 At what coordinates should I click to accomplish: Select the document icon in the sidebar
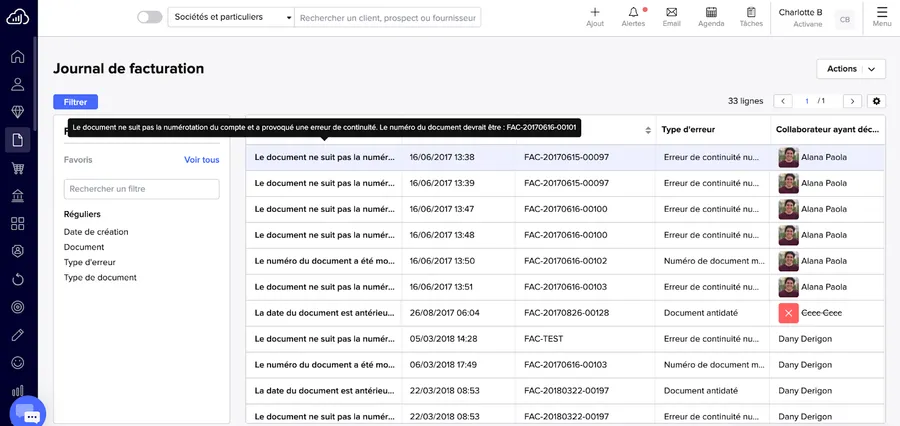18,140
